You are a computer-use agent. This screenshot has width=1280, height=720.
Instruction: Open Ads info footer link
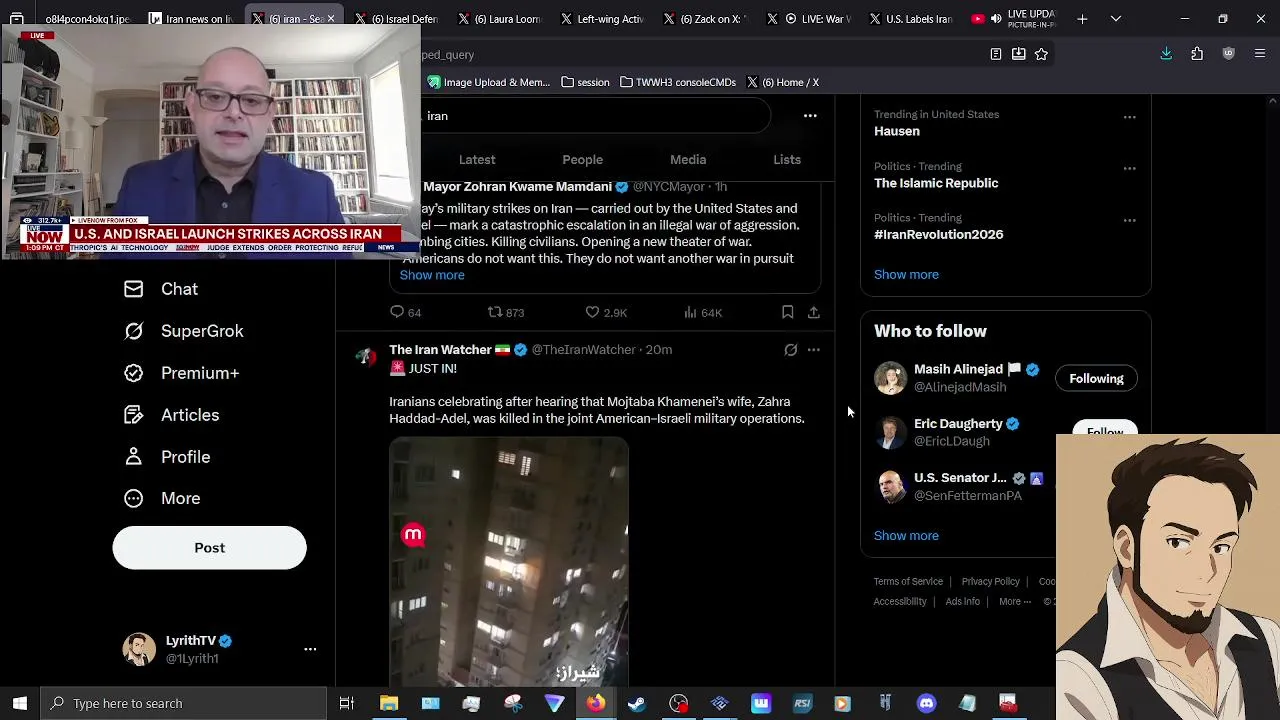click(x=962, y=601)
